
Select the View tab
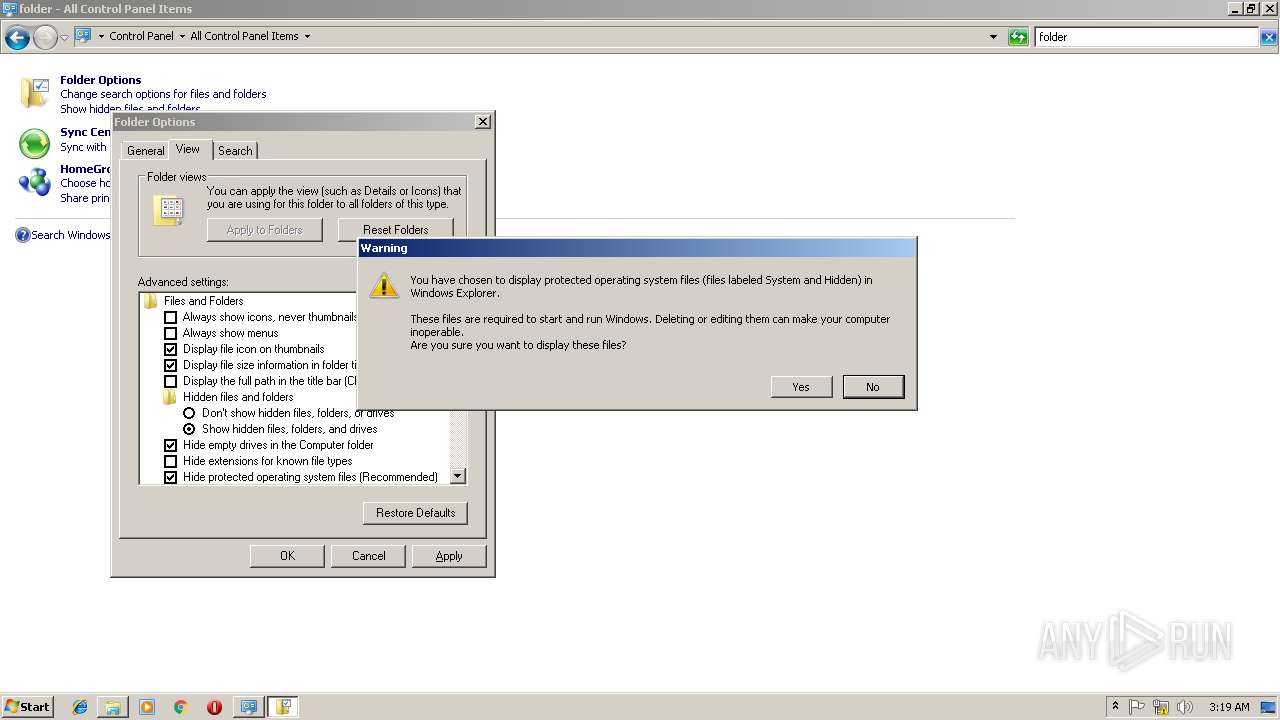point(188,149)
